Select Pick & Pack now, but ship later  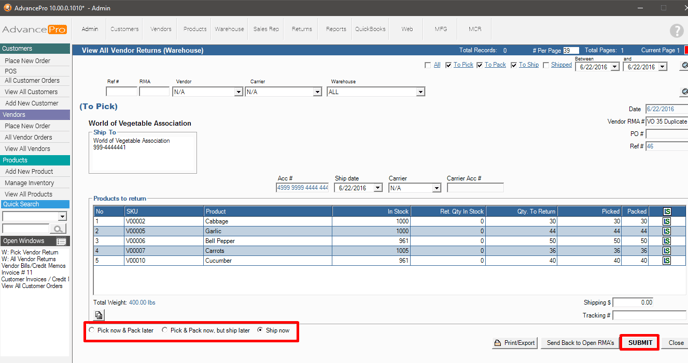165,330
